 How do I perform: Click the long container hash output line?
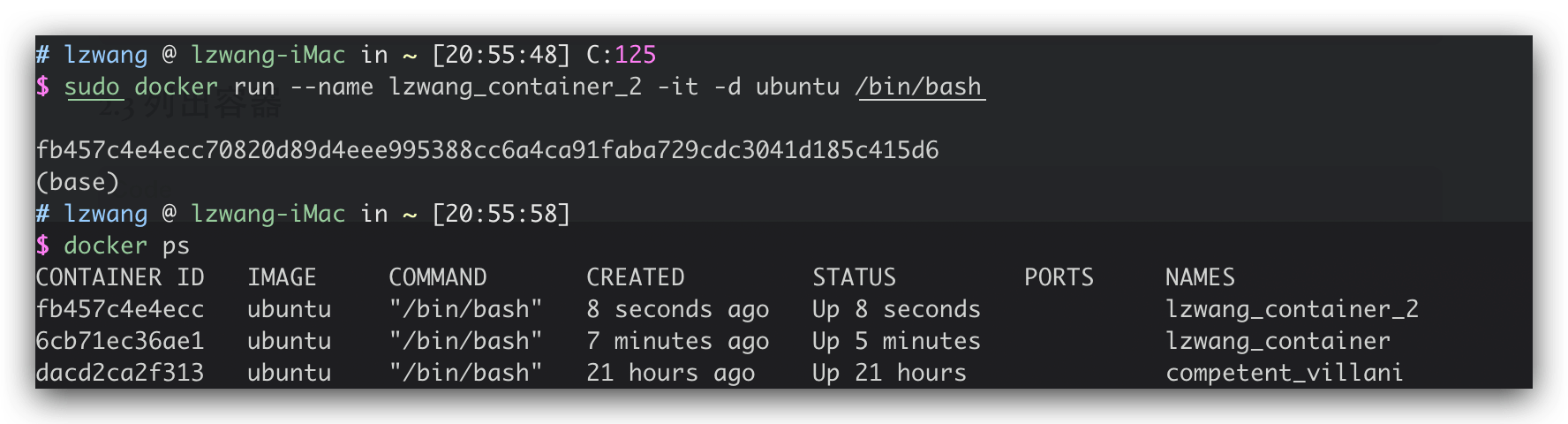coord(487,150)
